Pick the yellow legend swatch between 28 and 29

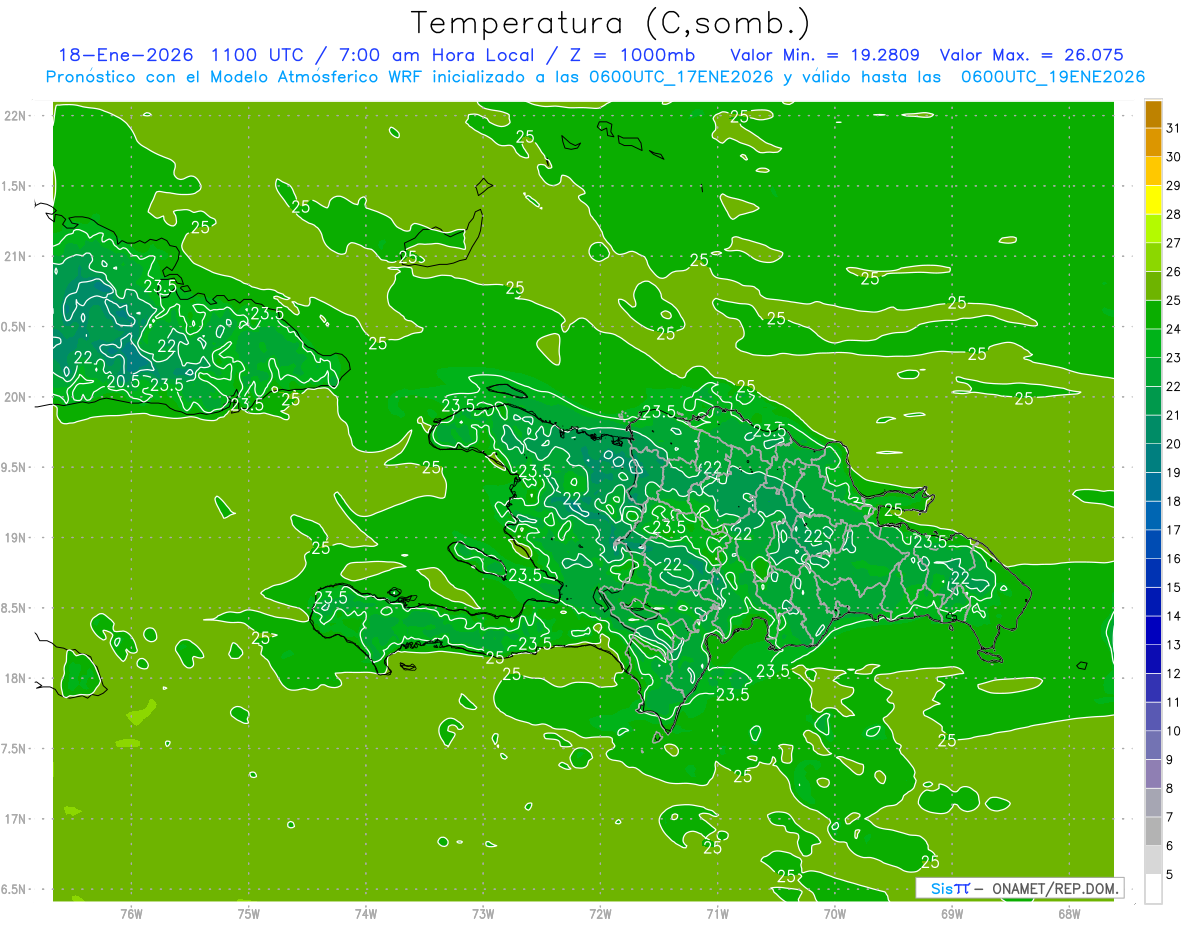(1153, 200)
